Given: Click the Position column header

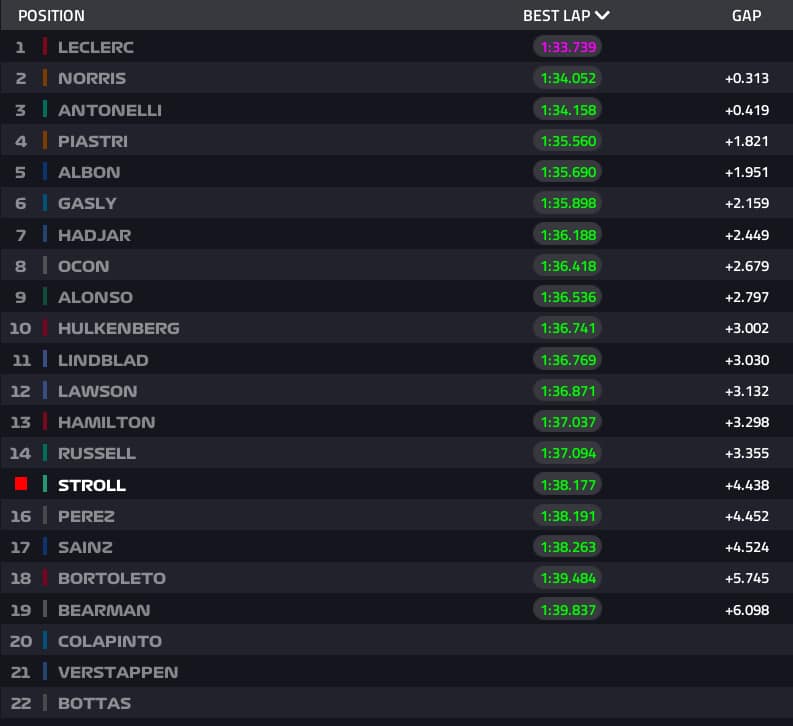Looking at the screenshot, I should point(51,16).
